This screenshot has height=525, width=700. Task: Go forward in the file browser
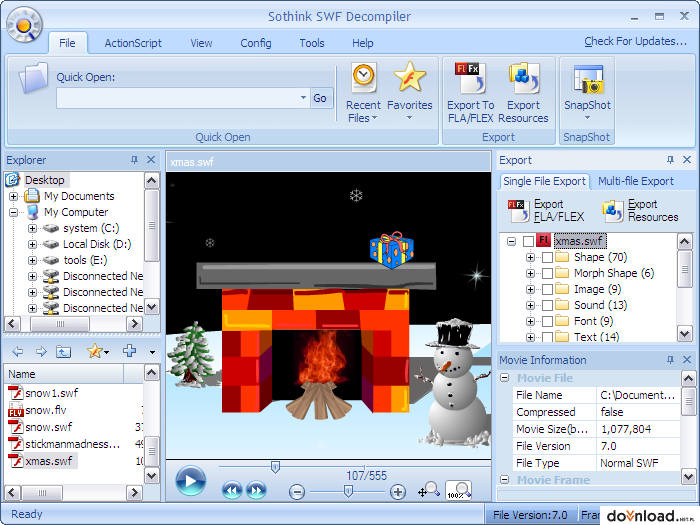click(x=41, y=352)
